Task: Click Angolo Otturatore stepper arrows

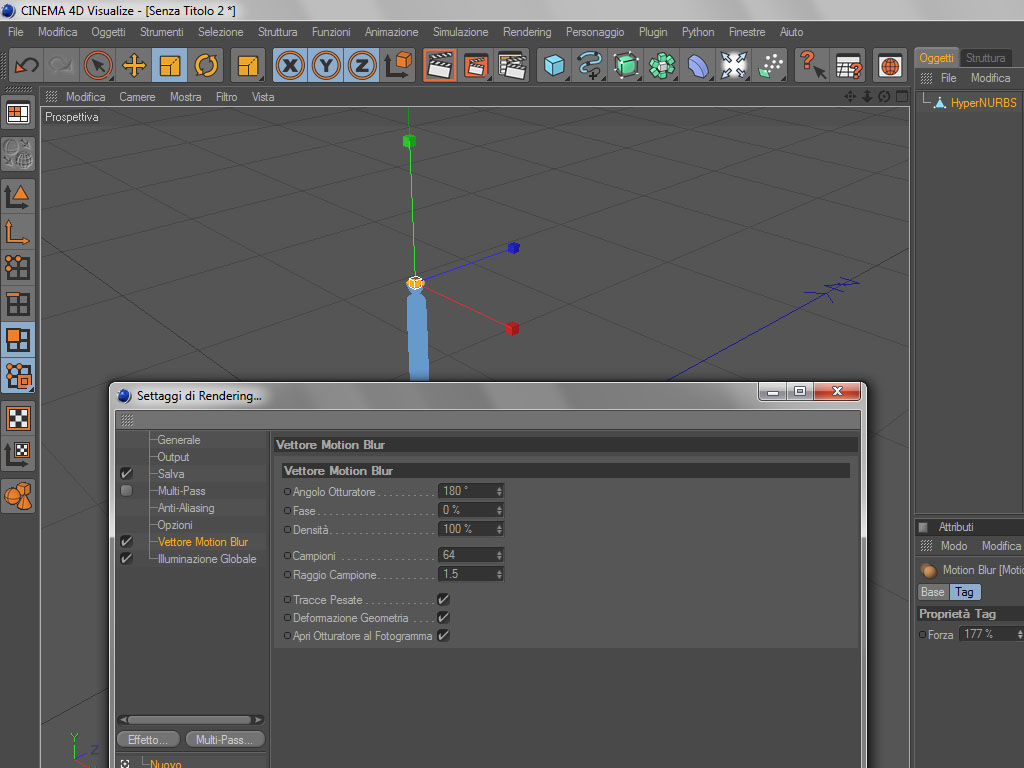Action: (499, 491)
